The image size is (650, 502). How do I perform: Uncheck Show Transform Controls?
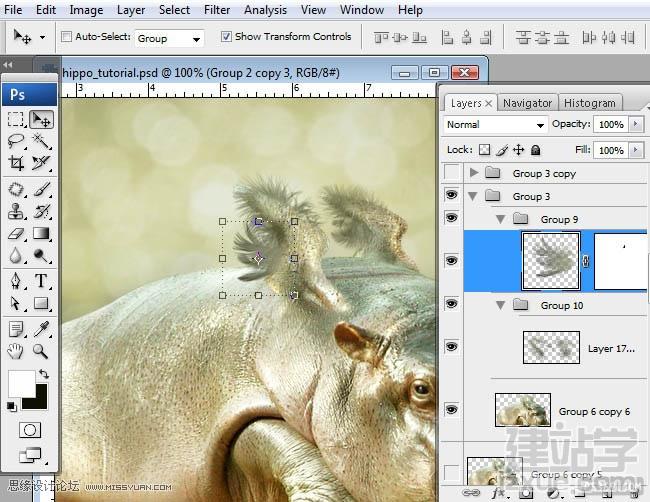point(226,36)
